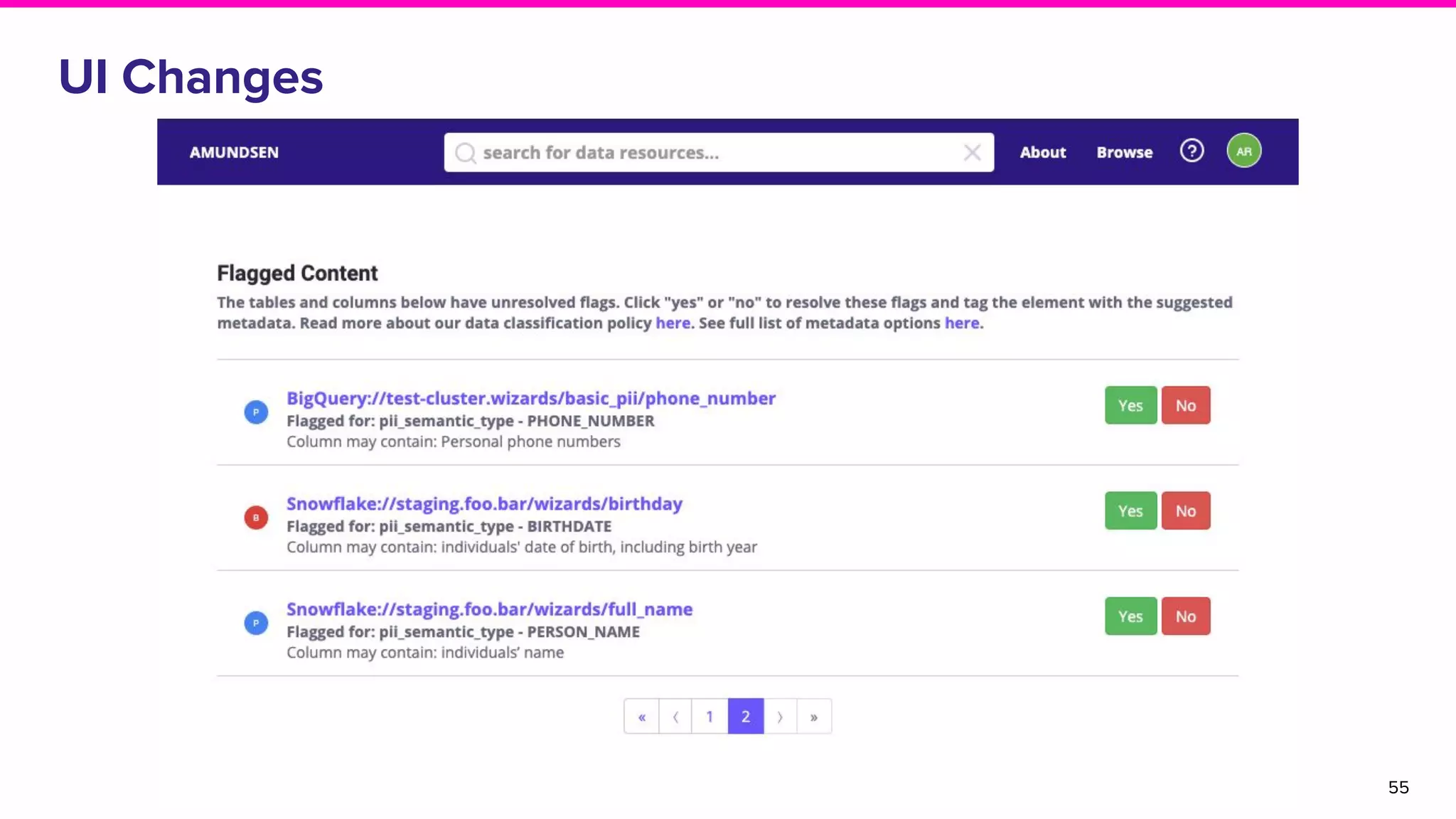
Task: Open the About menu item
Action: coord(1042,152)
